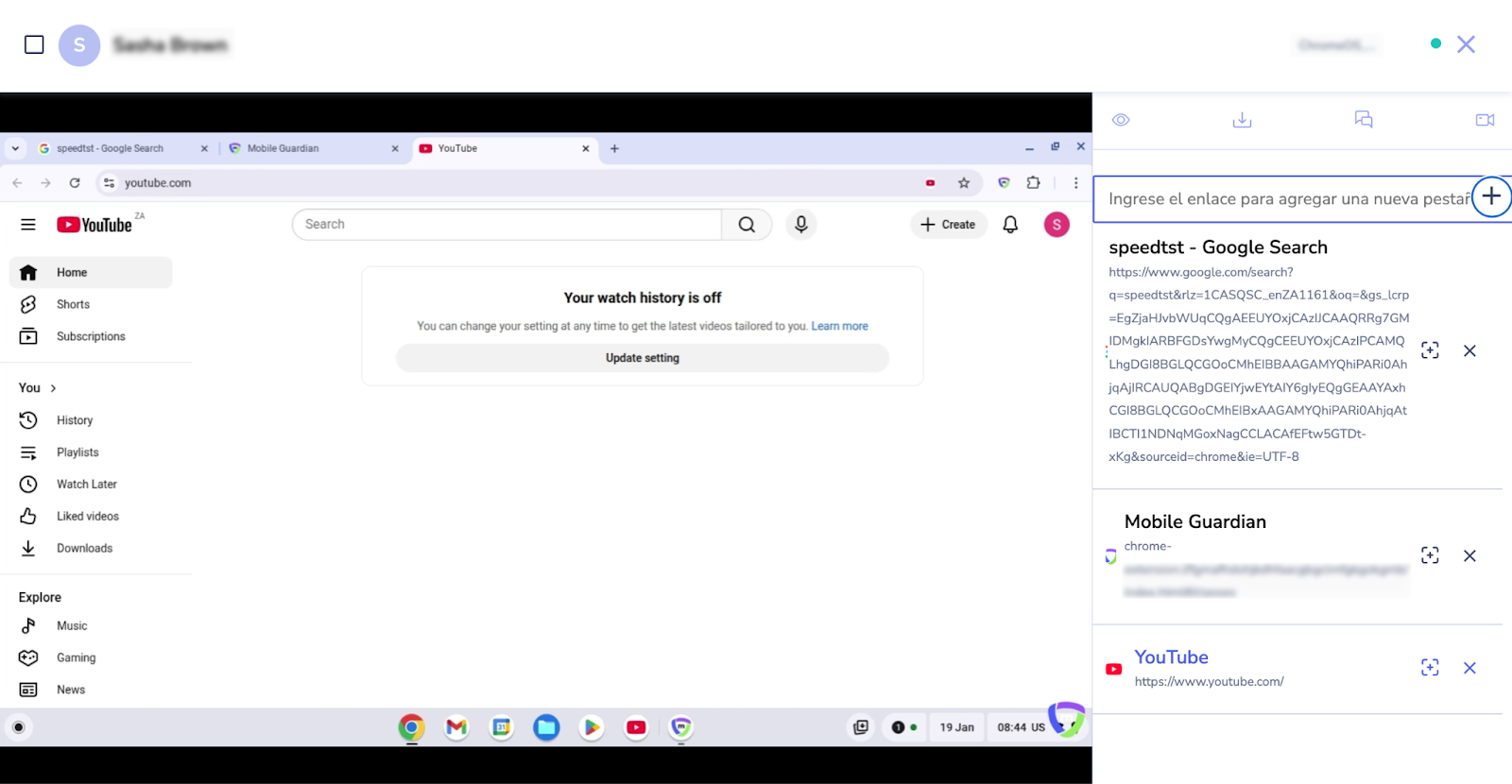Open YouTube hamburger guide menu
This screenshot has height=784, width=1512.
[28, 225]
